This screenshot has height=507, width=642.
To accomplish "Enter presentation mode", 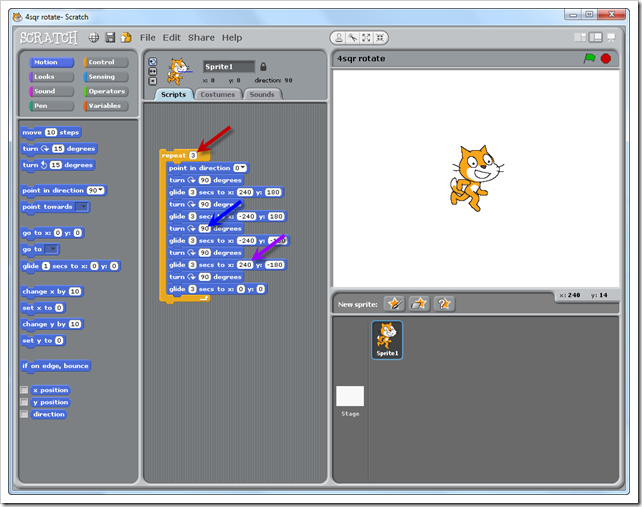I will coord(611,38).
